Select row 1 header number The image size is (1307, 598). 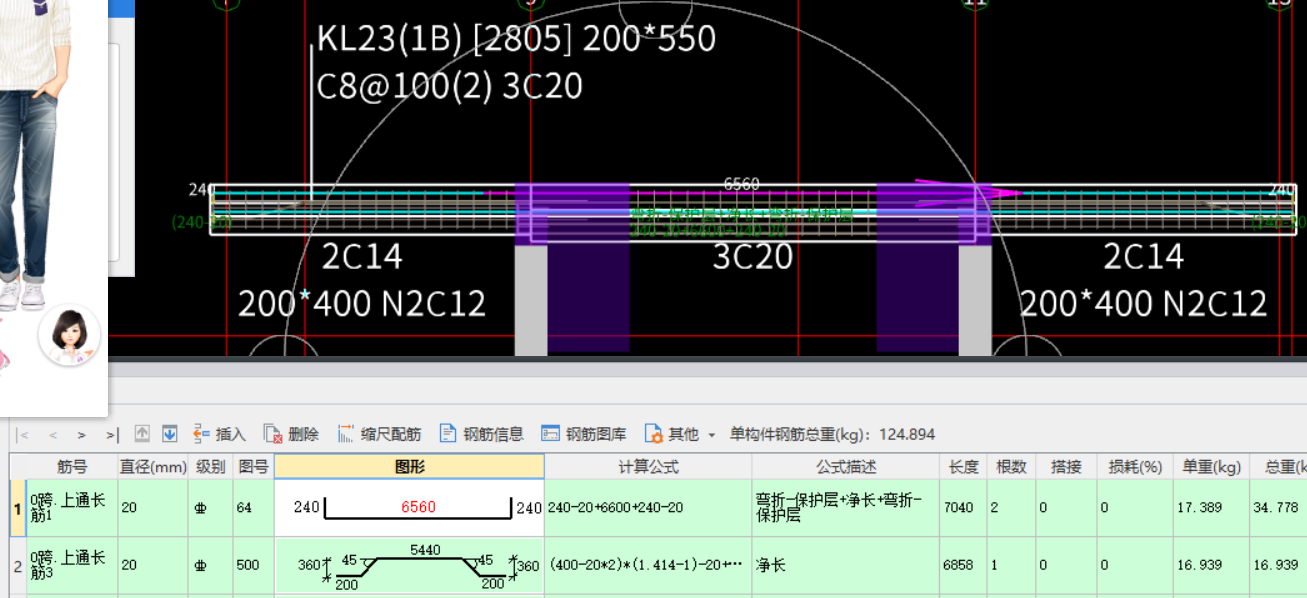(x=18, y=508)
